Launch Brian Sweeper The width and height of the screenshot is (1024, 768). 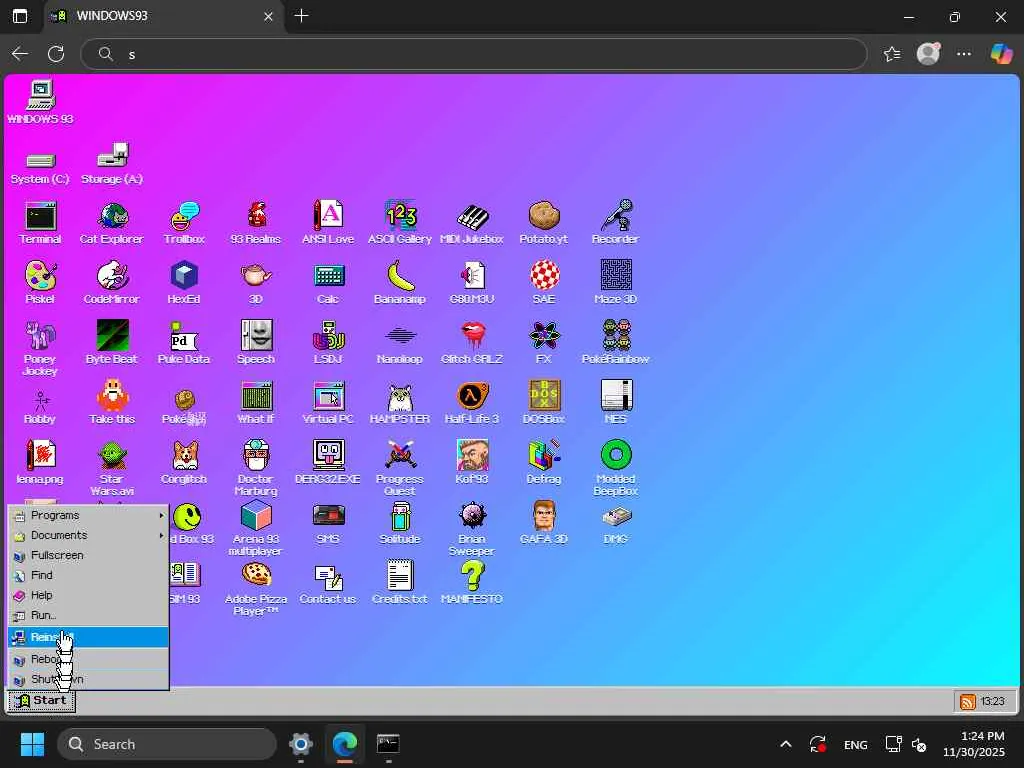tap(472, 528)
